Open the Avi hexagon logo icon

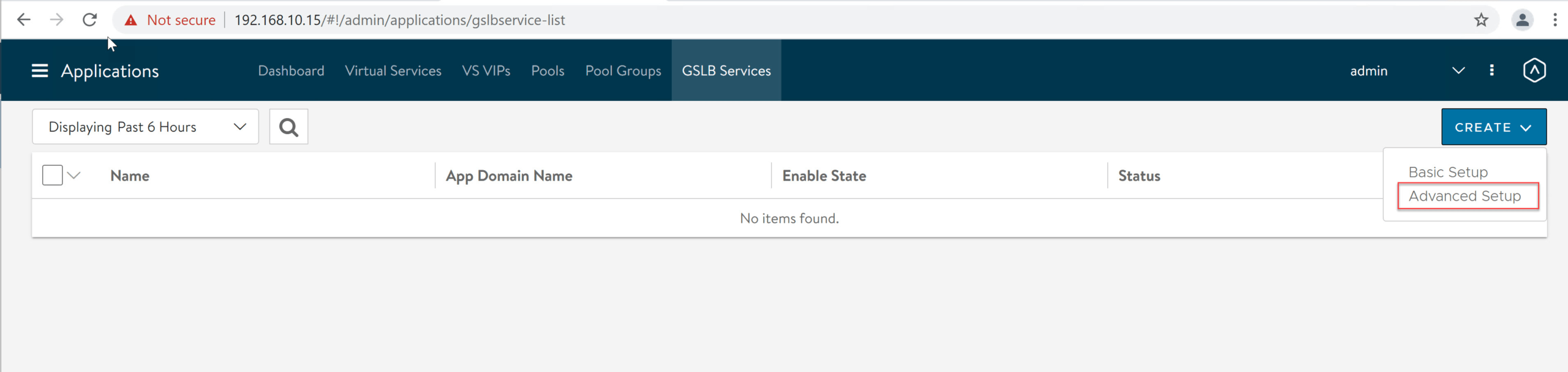1534,70
